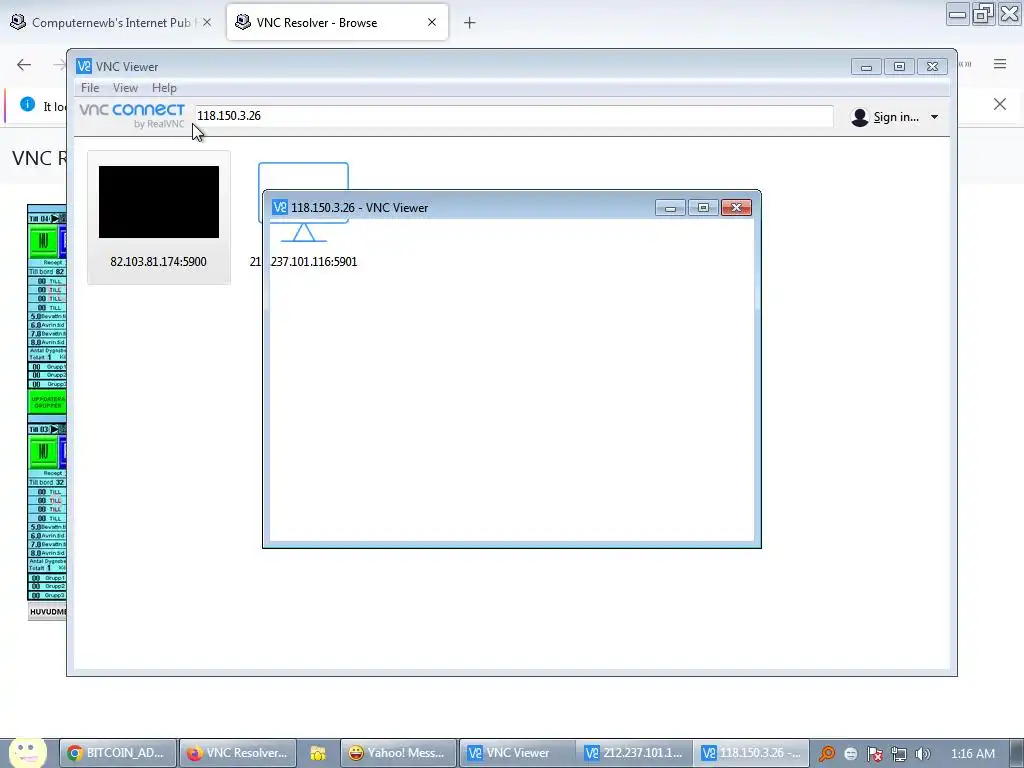The height and width of the screenshot is (768, 1024).
Task: Minimize the outer remote desktop window
Action: 958,14
